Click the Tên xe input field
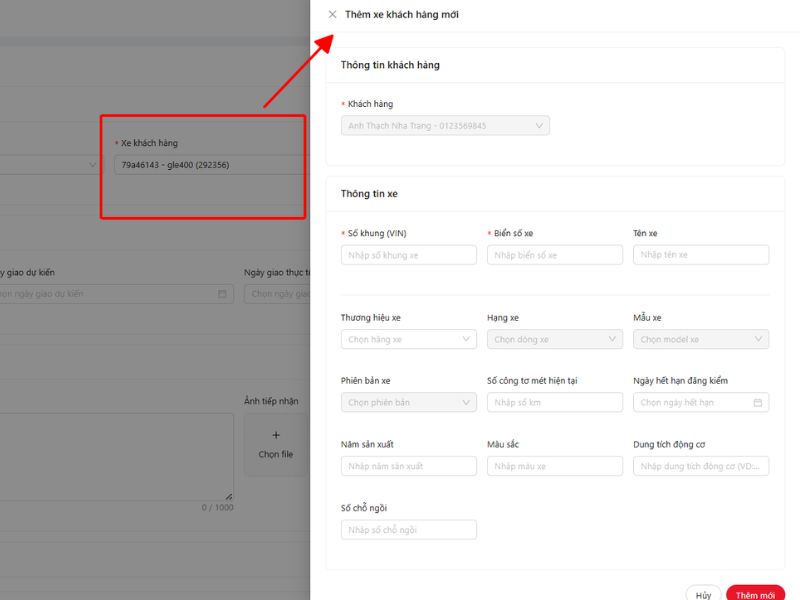 point(700,255)
